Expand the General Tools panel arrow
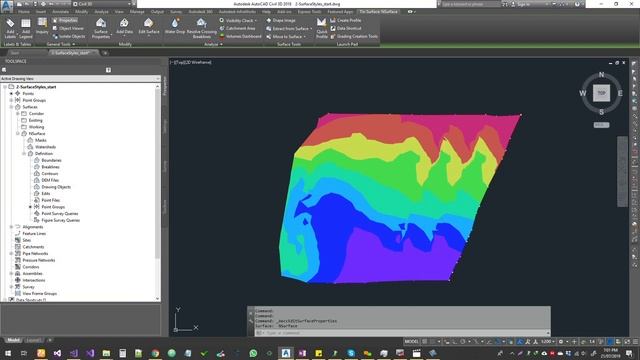The width and height of the screenshot is (640, 360). 74,44
